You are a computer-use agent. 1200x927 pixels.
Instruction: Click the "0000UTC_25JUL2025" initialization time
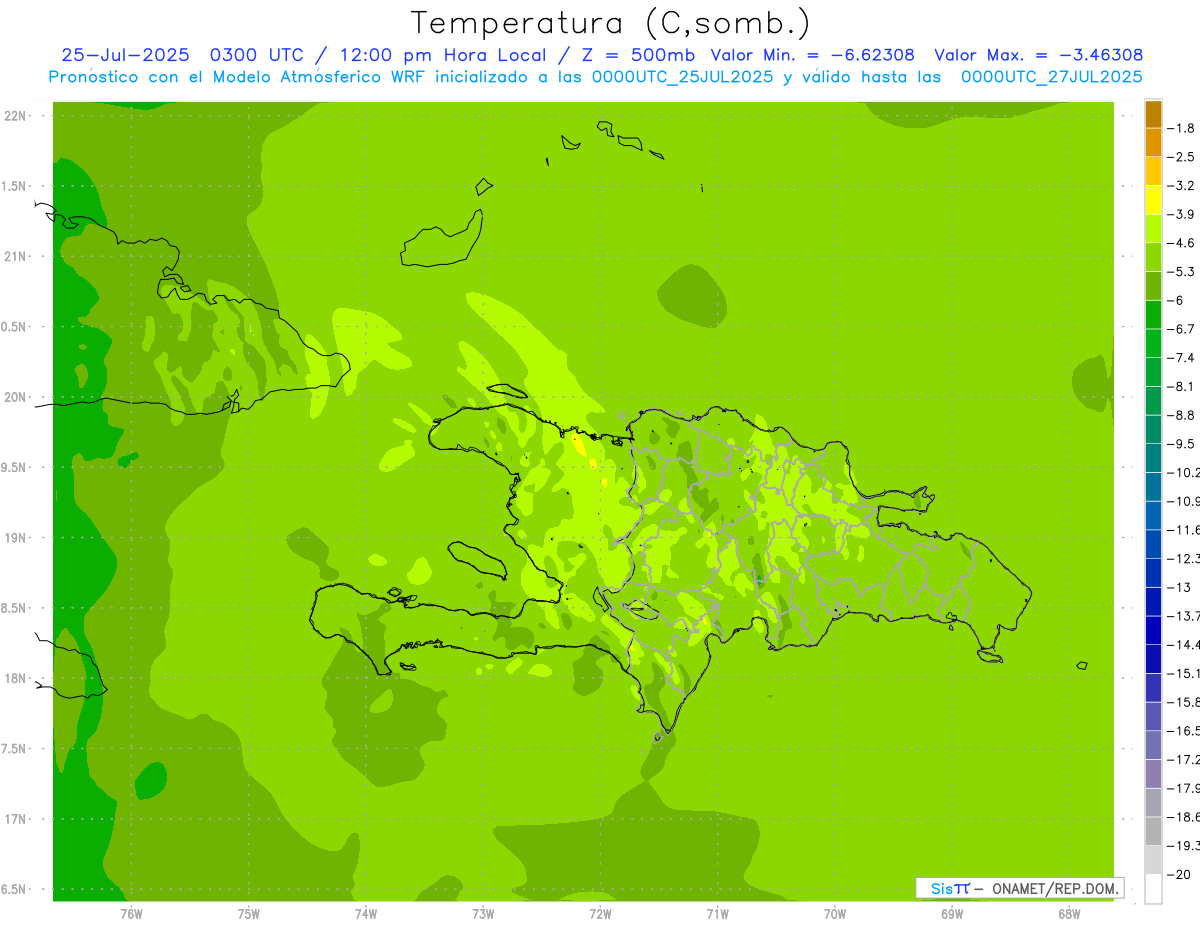pos(682,77)
